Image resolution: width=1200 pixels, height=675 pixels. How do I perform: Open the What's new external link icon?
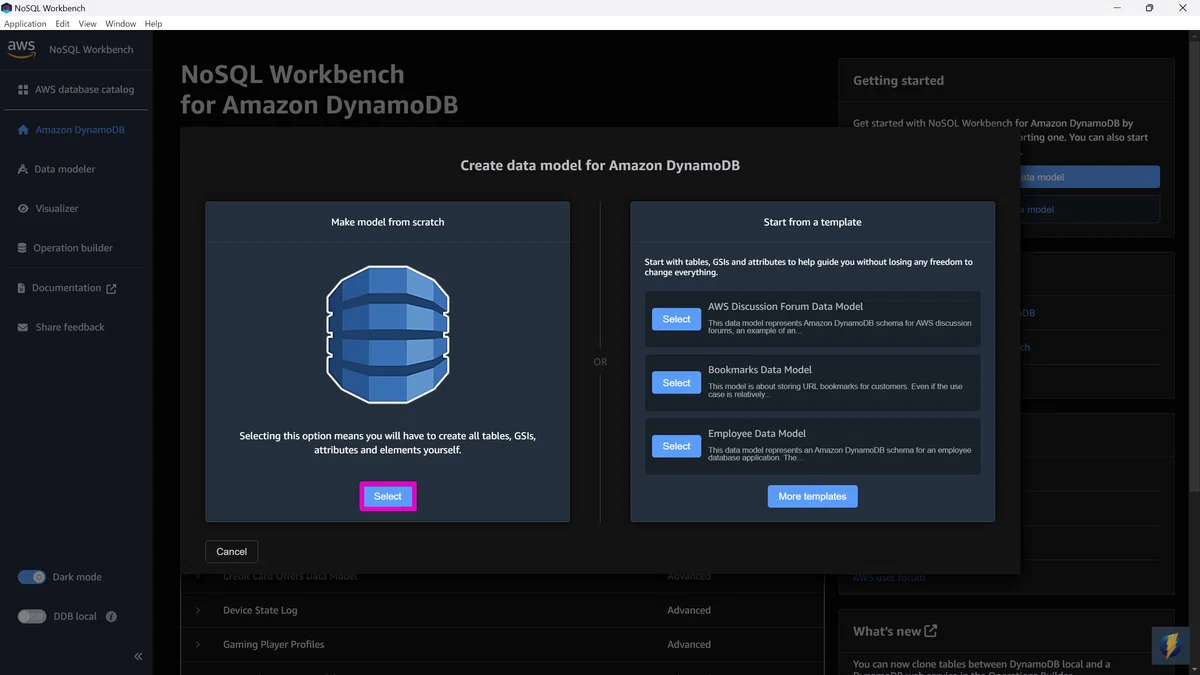(x=931, y=631)
